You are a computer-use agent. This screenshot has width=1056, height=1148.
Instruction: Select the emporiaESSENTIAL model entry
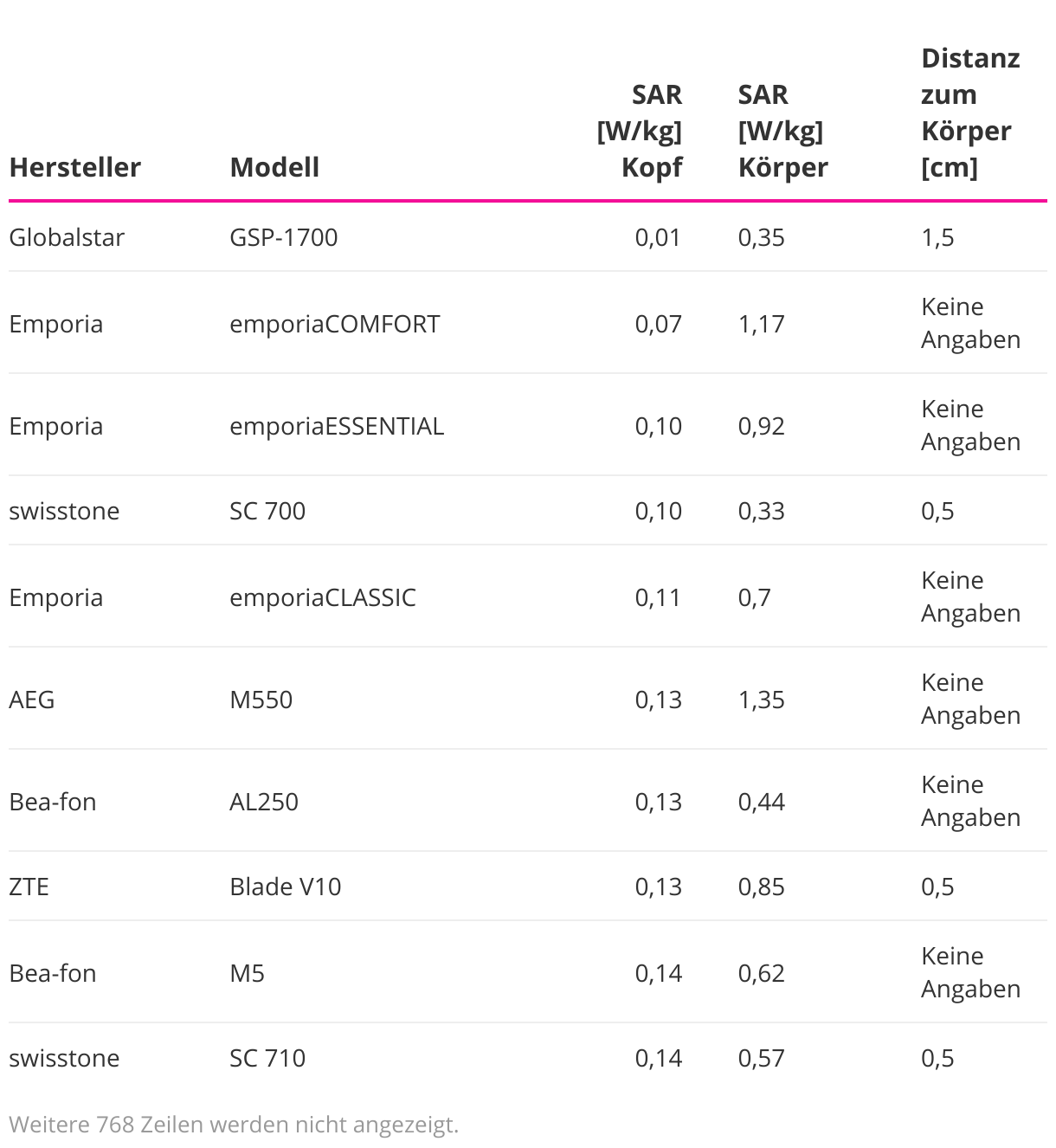click(x=336, y=426)
